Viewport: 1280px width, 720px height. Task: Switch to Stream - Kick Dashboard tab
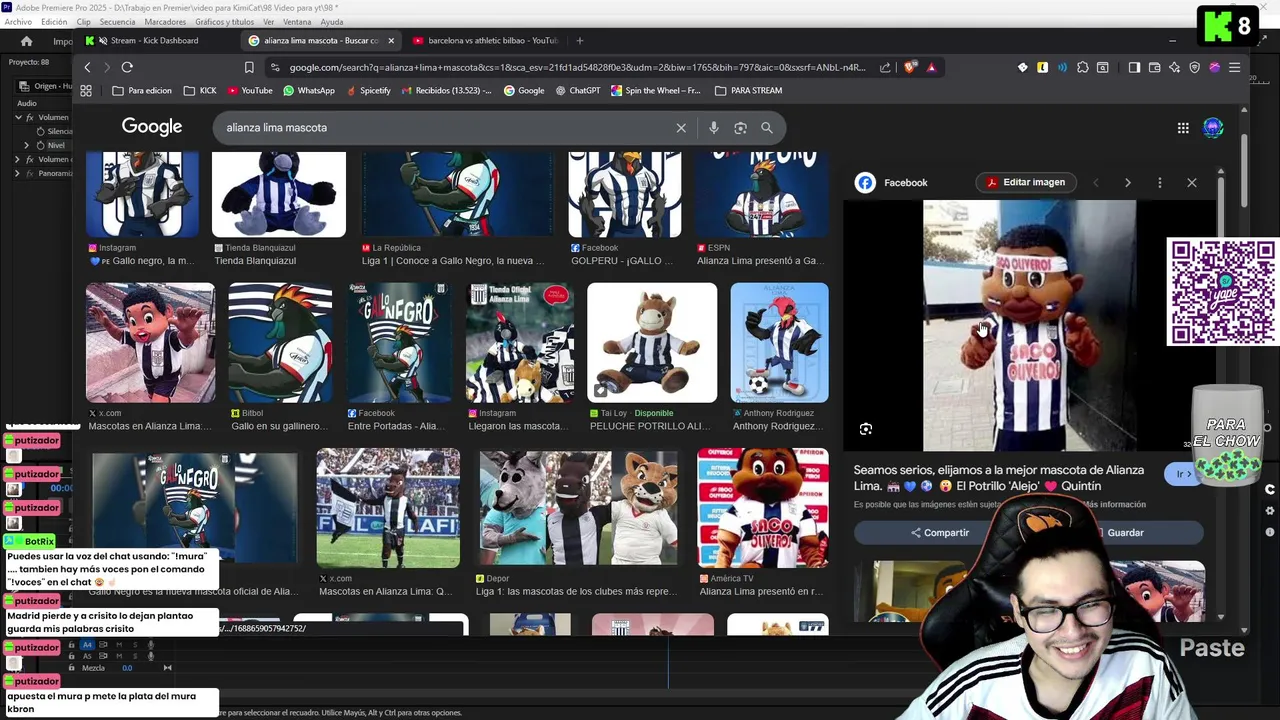[154, 41]
